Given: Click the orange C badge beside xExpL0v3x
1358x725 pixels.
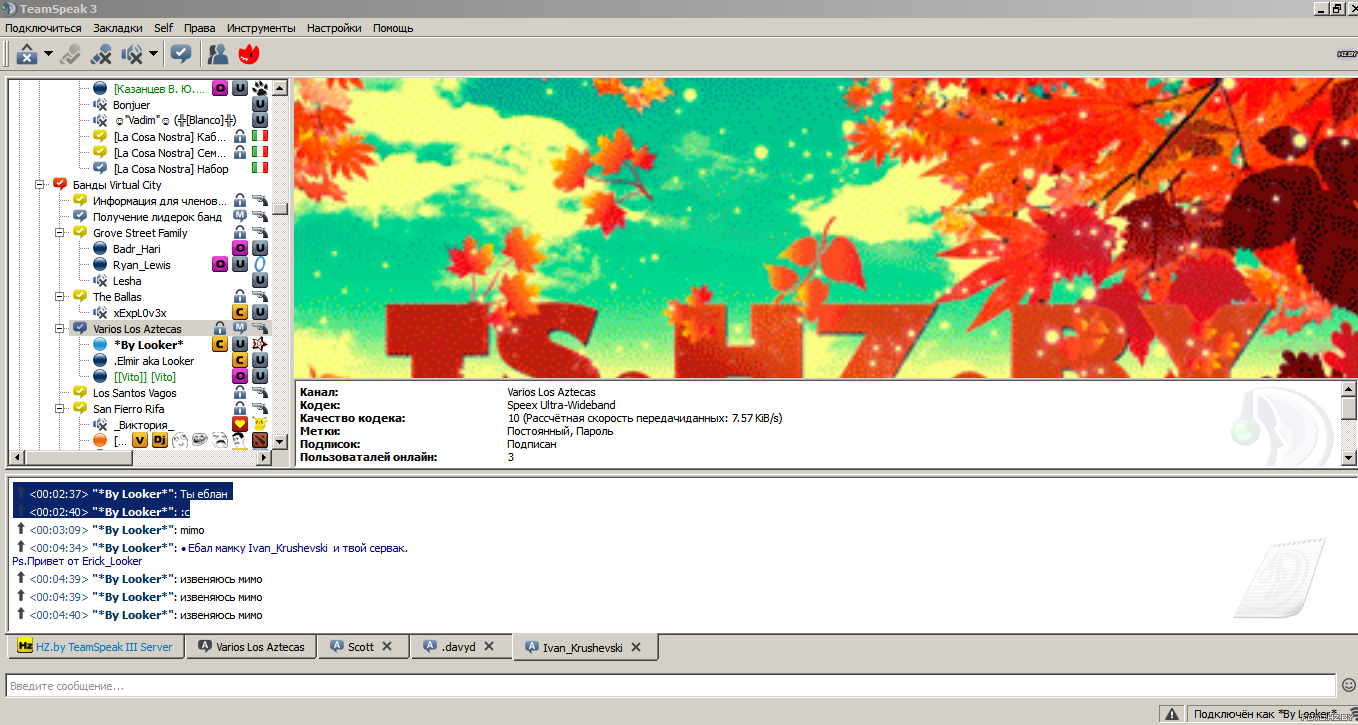Looking at the screenshot, I should click(x=240, y=313).
